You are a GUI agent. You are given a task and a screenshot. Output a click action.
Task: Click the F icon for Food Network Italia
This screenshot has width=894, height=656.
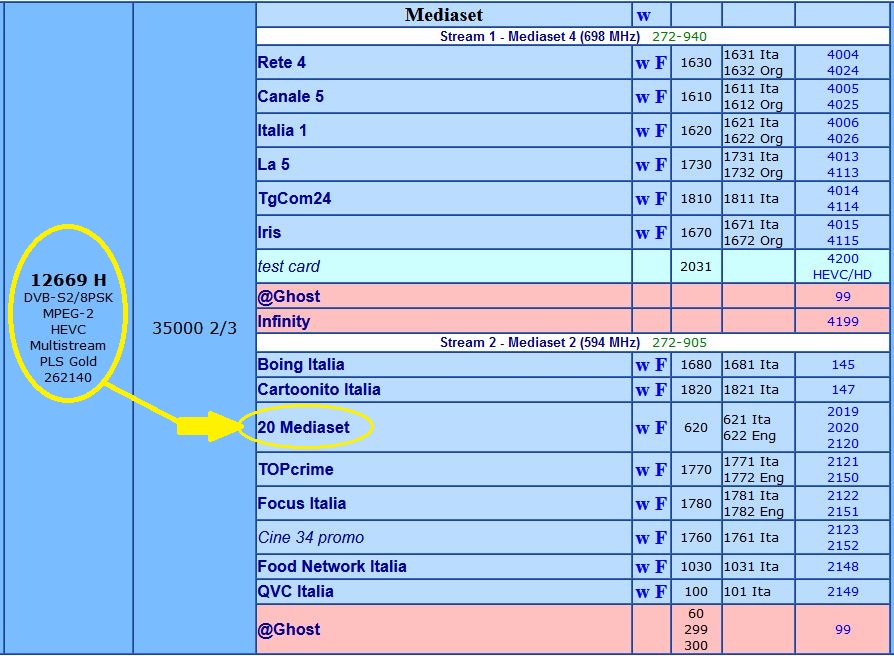(660, 567)
